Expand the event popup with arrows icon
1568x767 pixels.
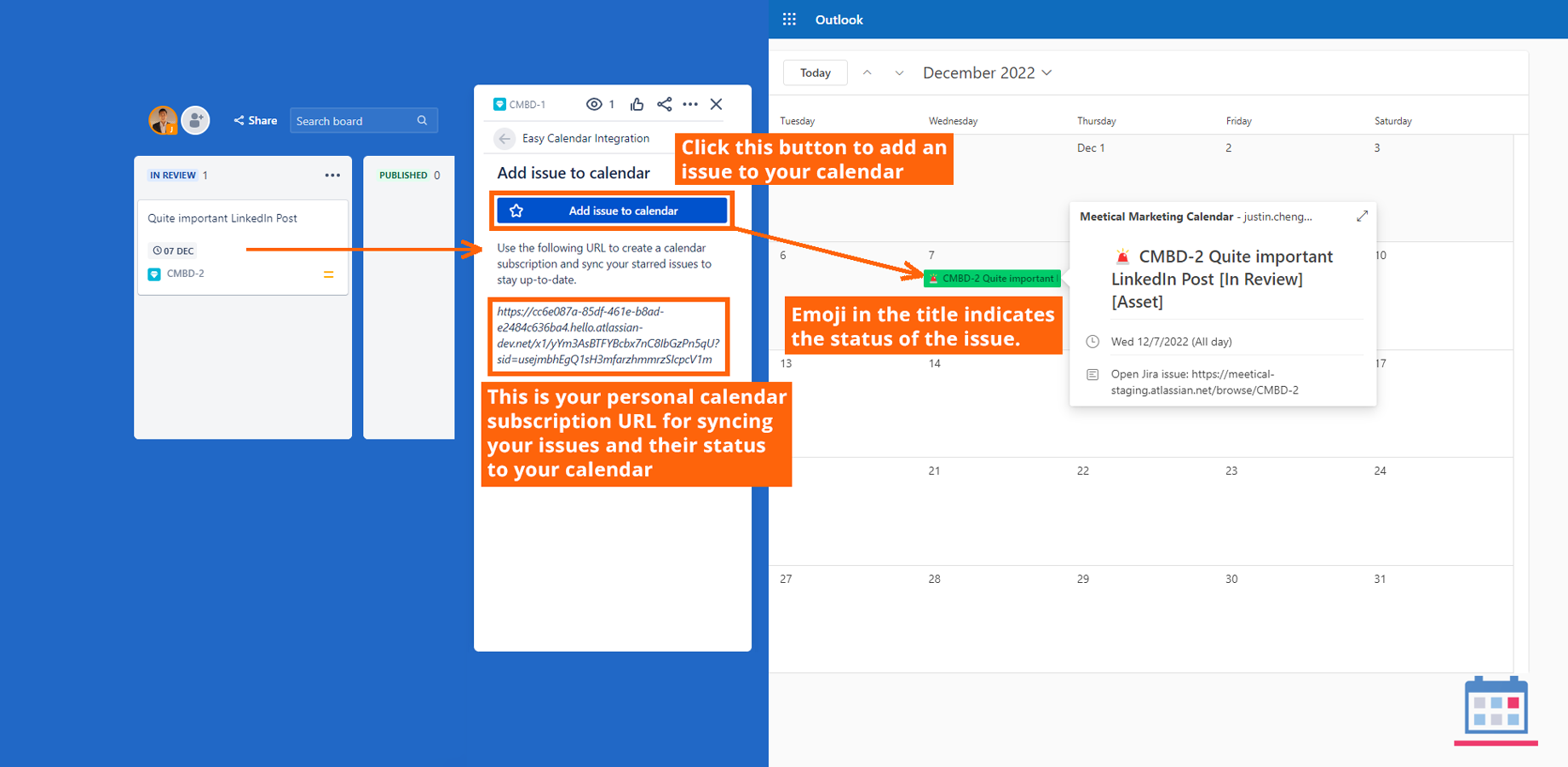point(1362,216)
